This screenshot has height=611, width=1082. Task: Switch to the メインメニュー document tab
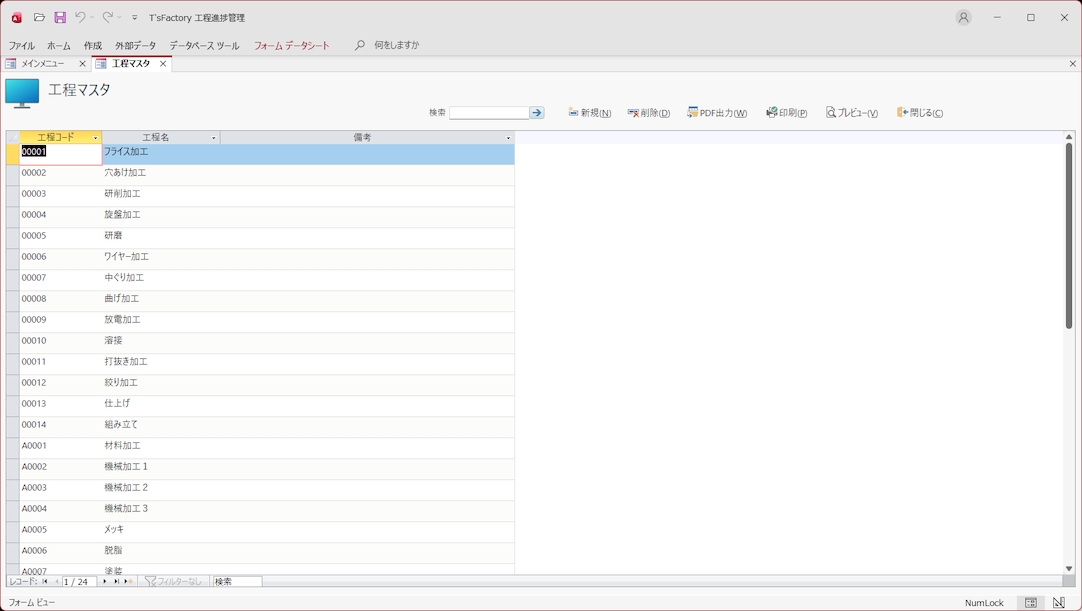click(x=42, y=63)
